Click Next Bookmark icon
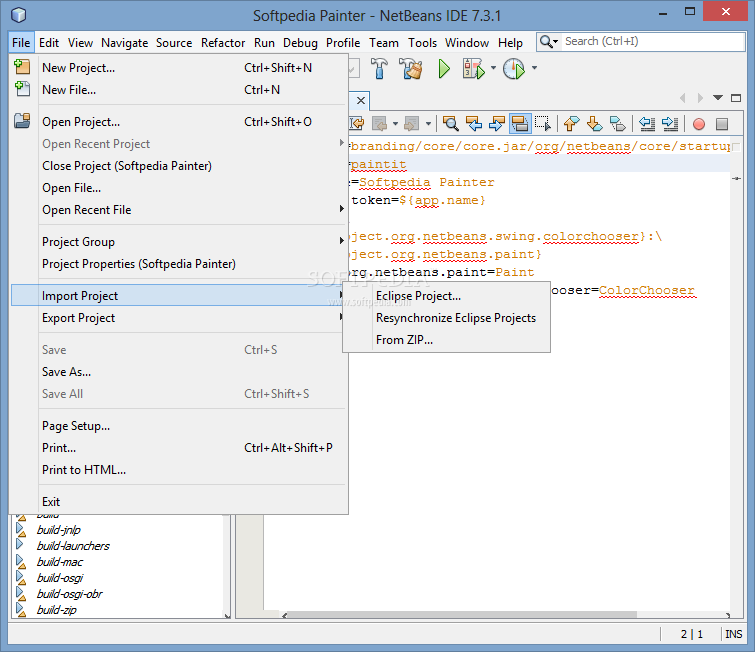Viewport: 755px width, 652px height. coord(595,124)
